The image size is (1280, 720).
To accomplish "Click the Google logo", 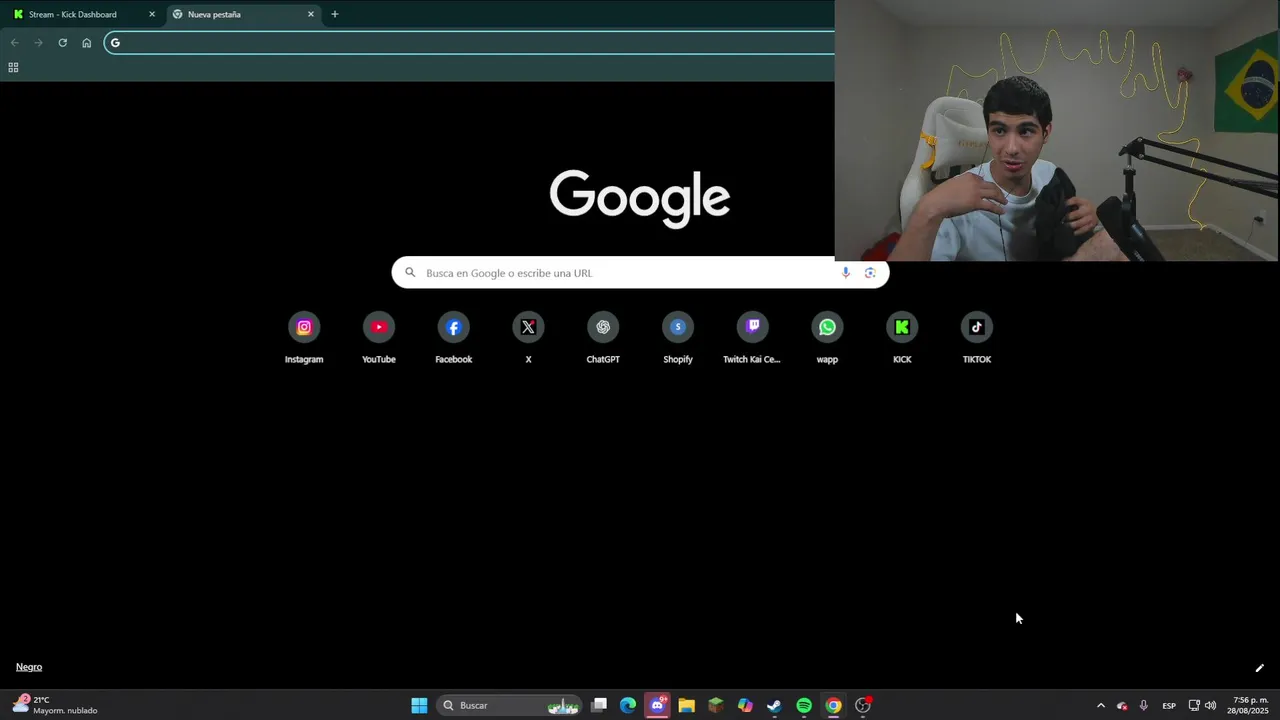I will [640, 198].
